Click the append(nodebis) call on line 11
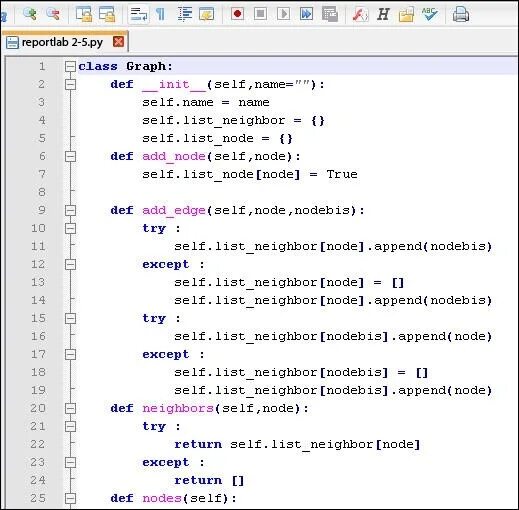 pyautogui.click(x=433, y=246)
